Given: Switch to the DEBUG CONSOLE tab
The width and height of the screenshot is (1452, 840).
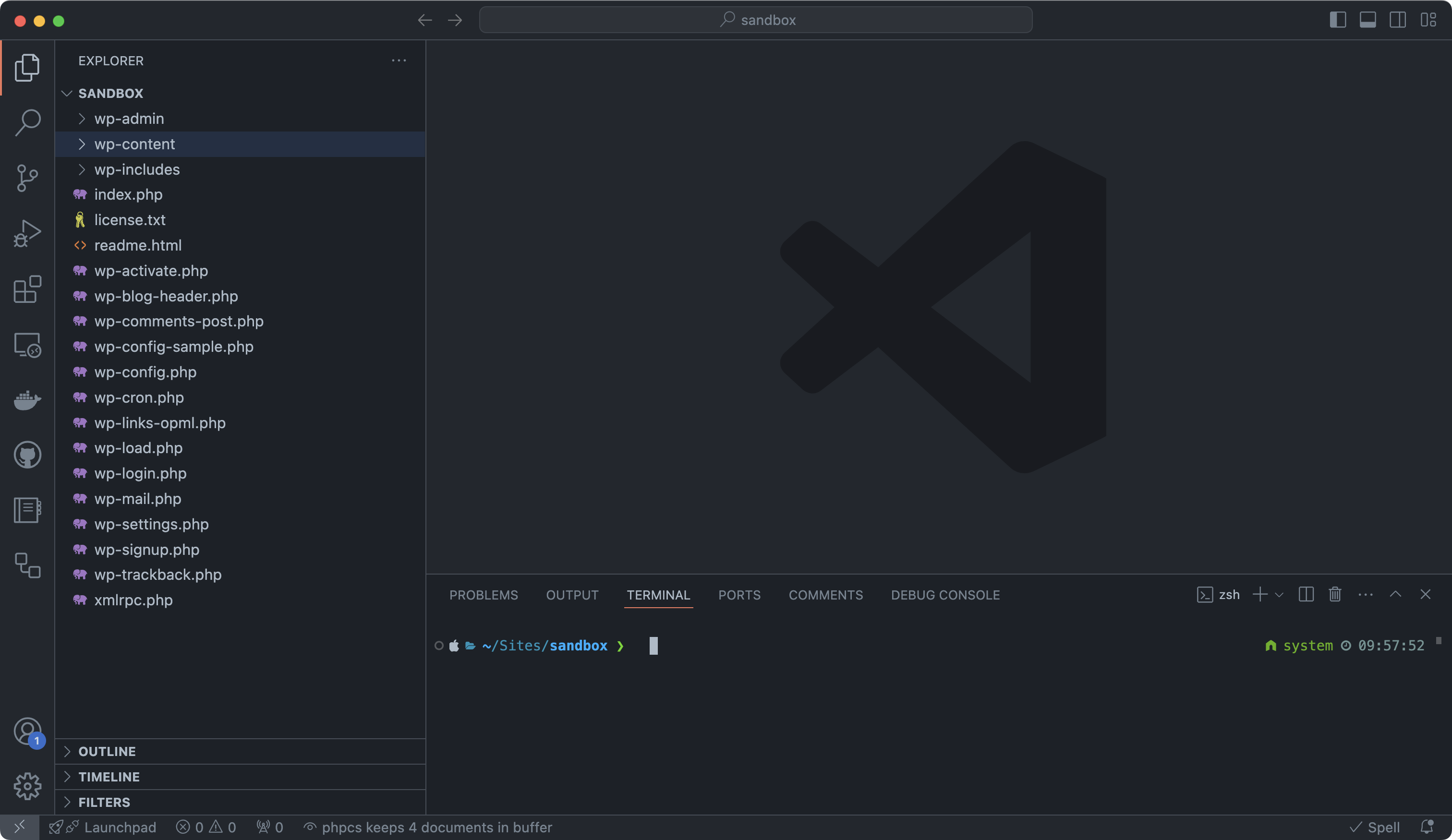Looking at the screenshot, I should [x=945, y=595].
